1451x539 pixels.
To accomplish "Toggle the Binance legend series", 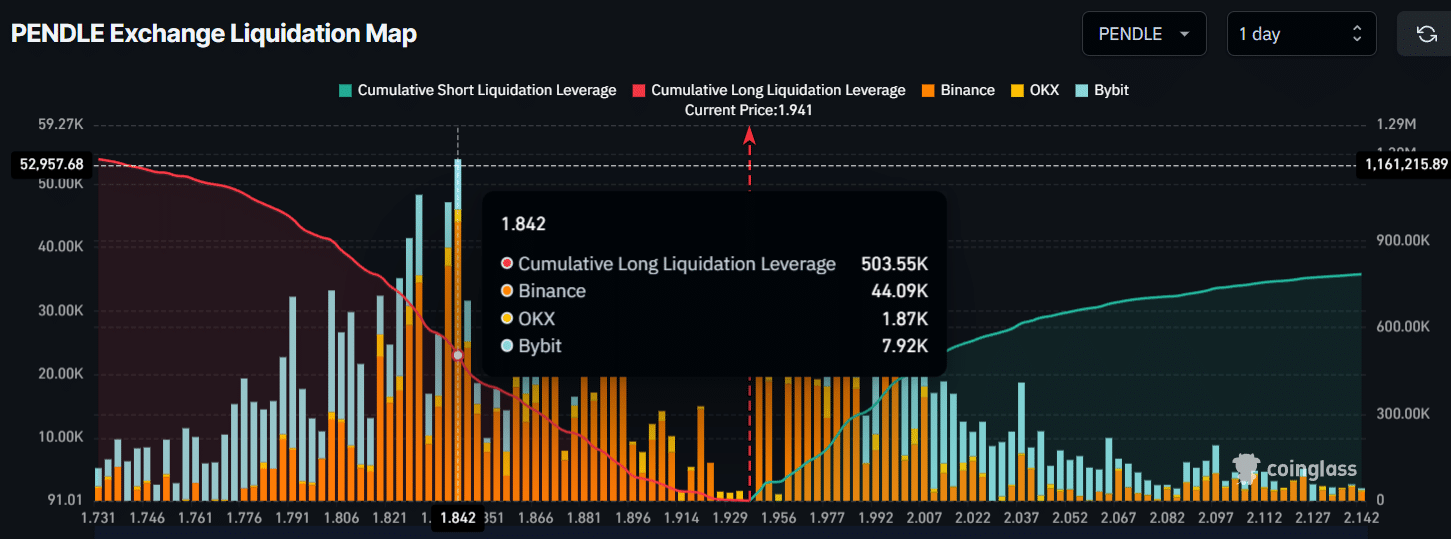I will pos(966,90).
